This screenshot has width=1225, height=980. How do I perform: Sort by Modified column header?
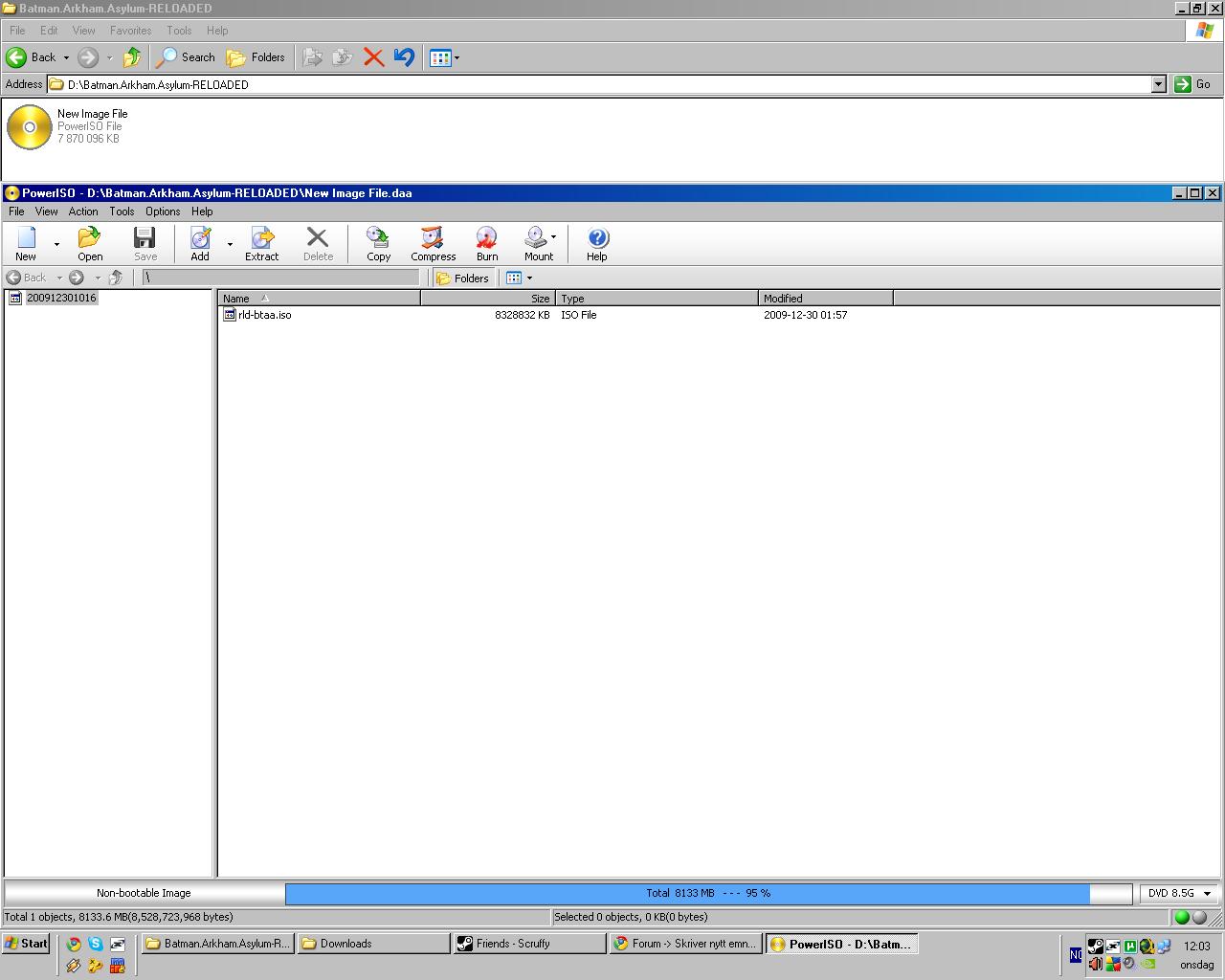(x=826, y=298)
